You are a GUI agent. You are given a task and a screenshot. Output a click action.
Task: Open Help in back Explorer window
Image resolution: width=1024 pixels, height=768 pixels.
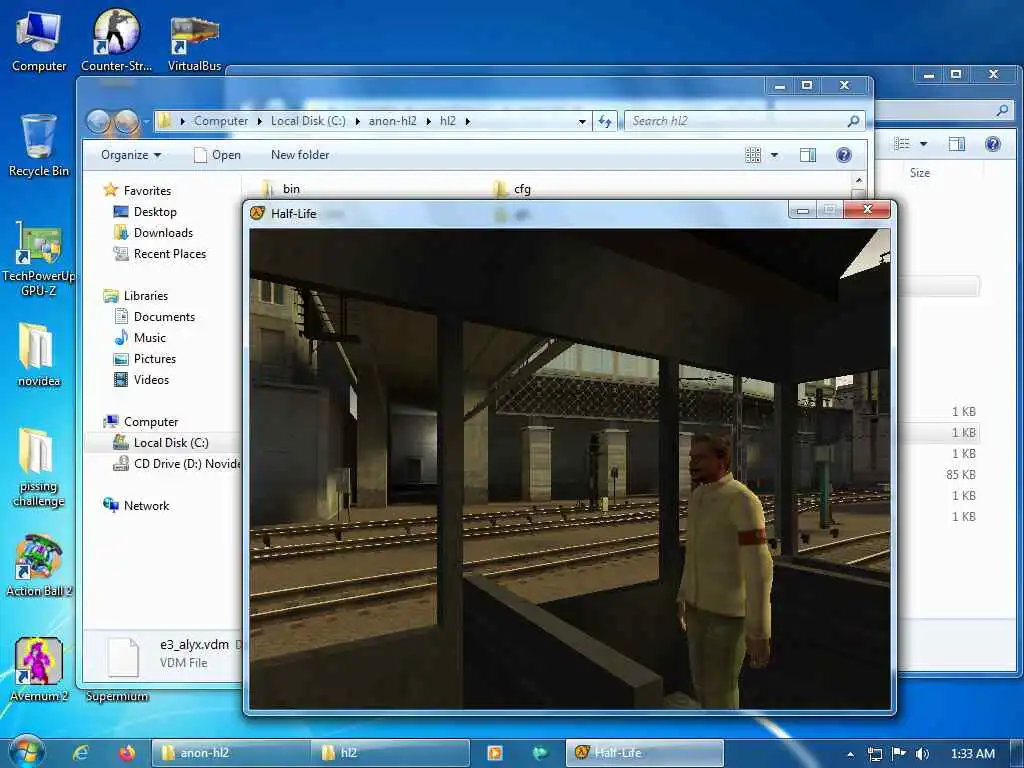(993, 144)
